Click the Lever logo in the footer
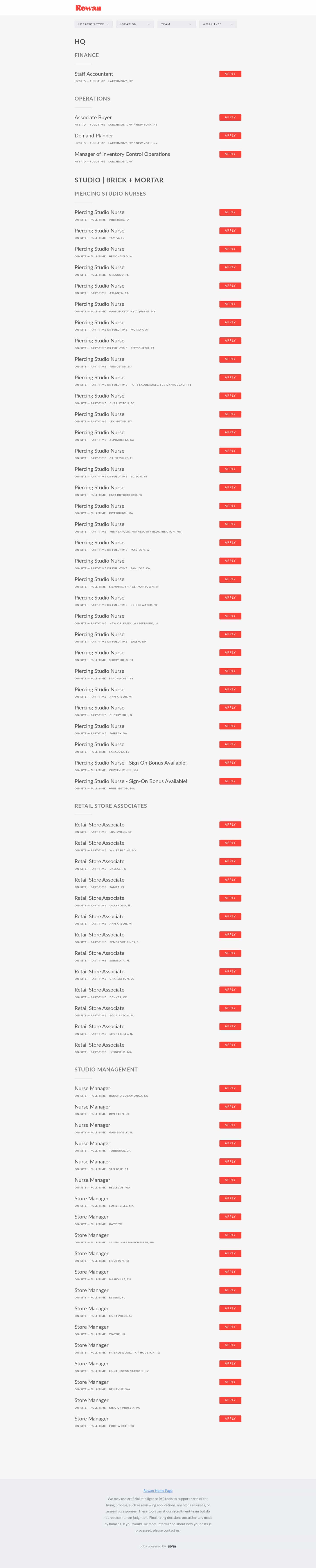Image resolution: width=316 pixels, height=1568 pixels. point(172,1546)
